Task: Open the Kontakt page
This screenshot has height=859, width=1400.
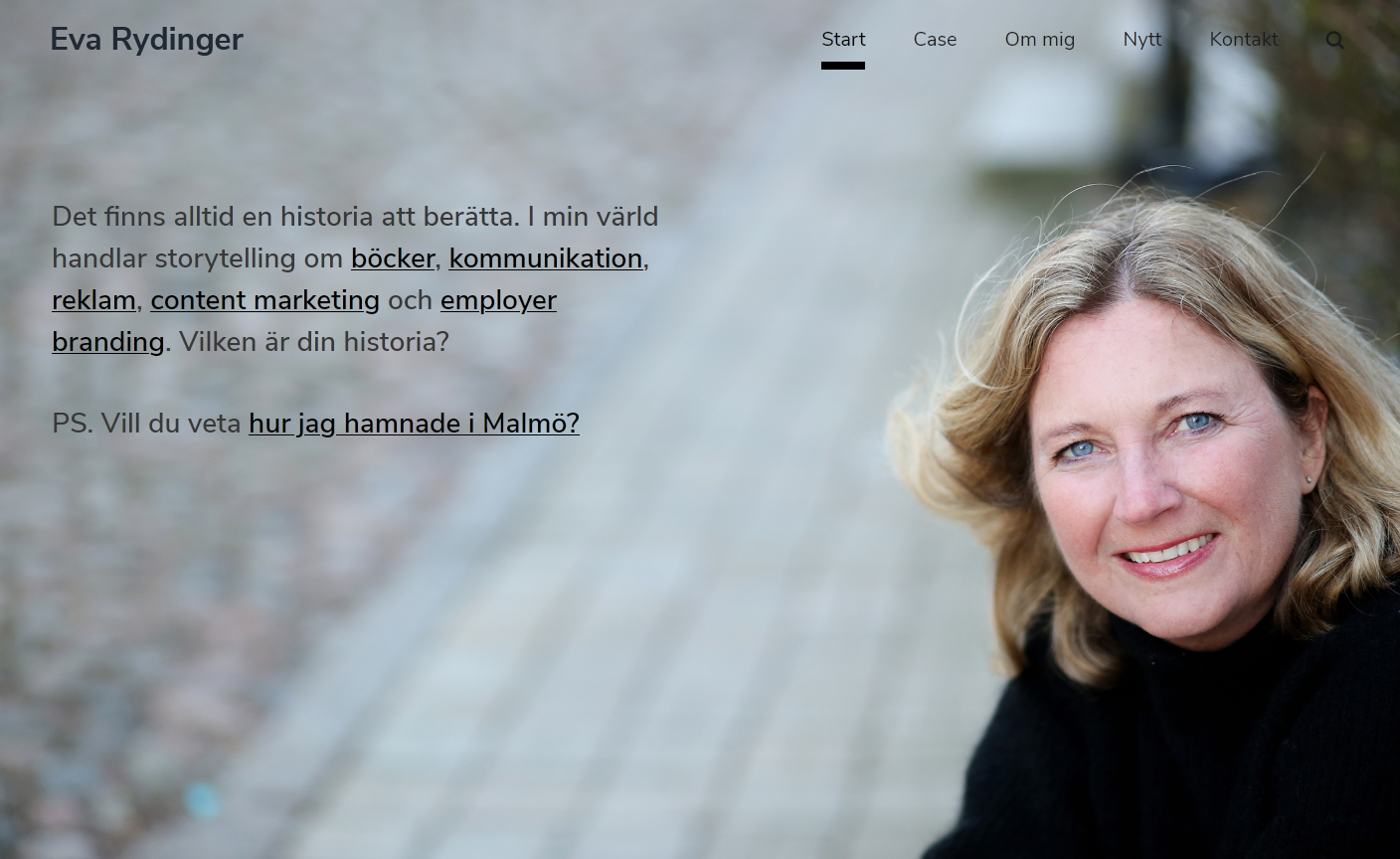Action: point(1243,40)
